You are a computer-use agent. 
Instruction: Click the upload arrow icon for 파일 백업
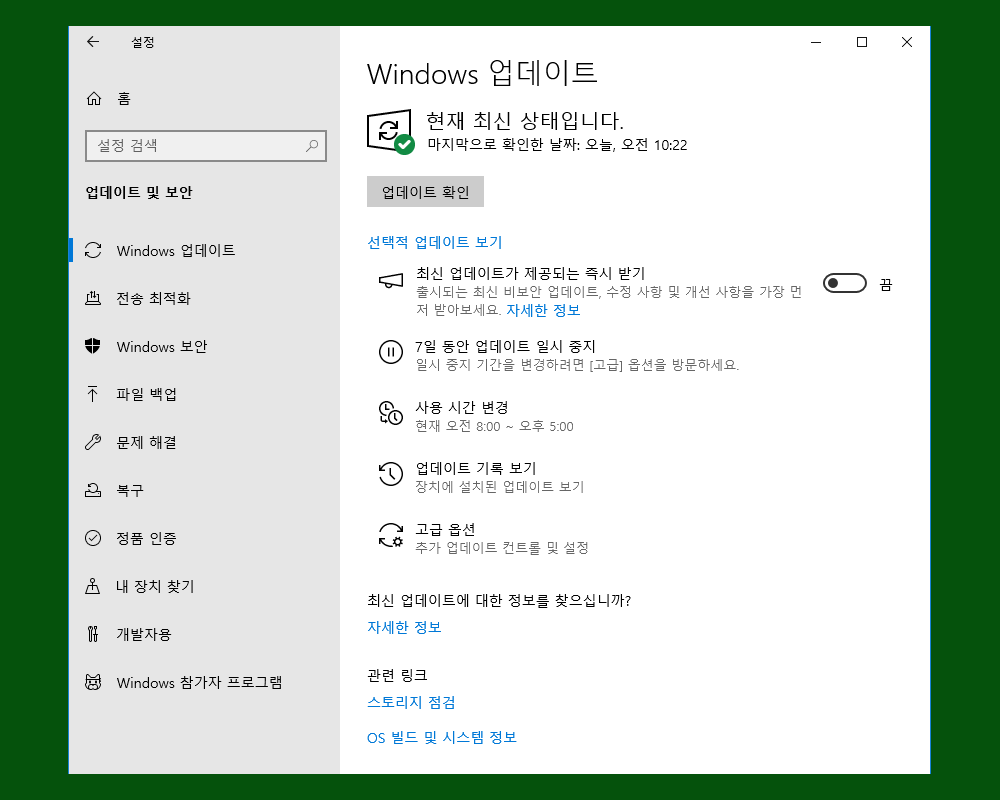[92, 394]
